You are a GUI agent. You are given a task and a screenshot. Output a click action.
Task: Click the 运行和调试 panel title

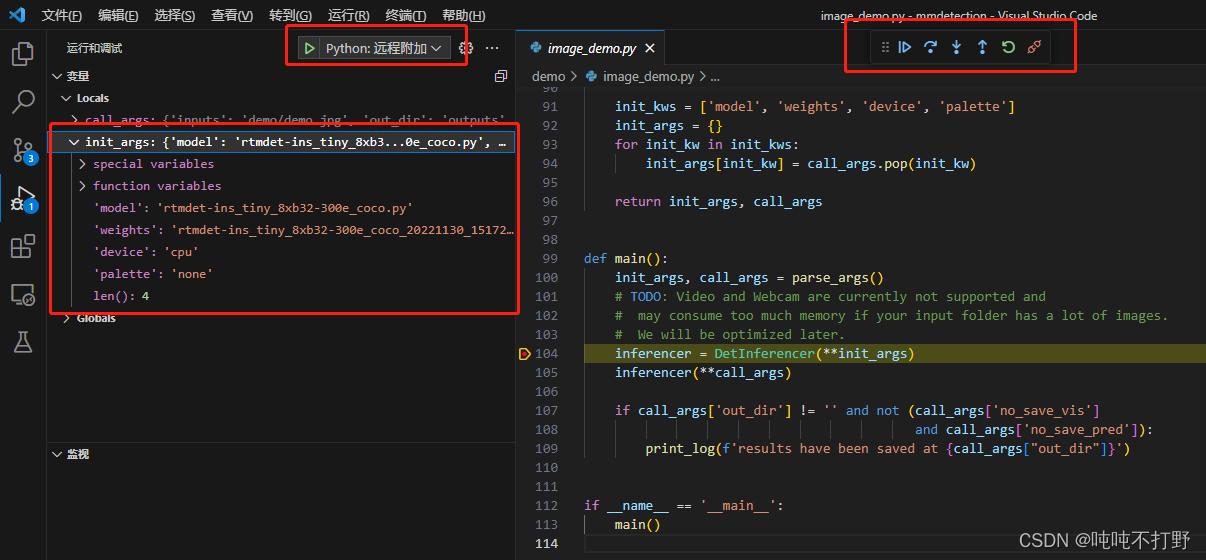tap(94, 48)
